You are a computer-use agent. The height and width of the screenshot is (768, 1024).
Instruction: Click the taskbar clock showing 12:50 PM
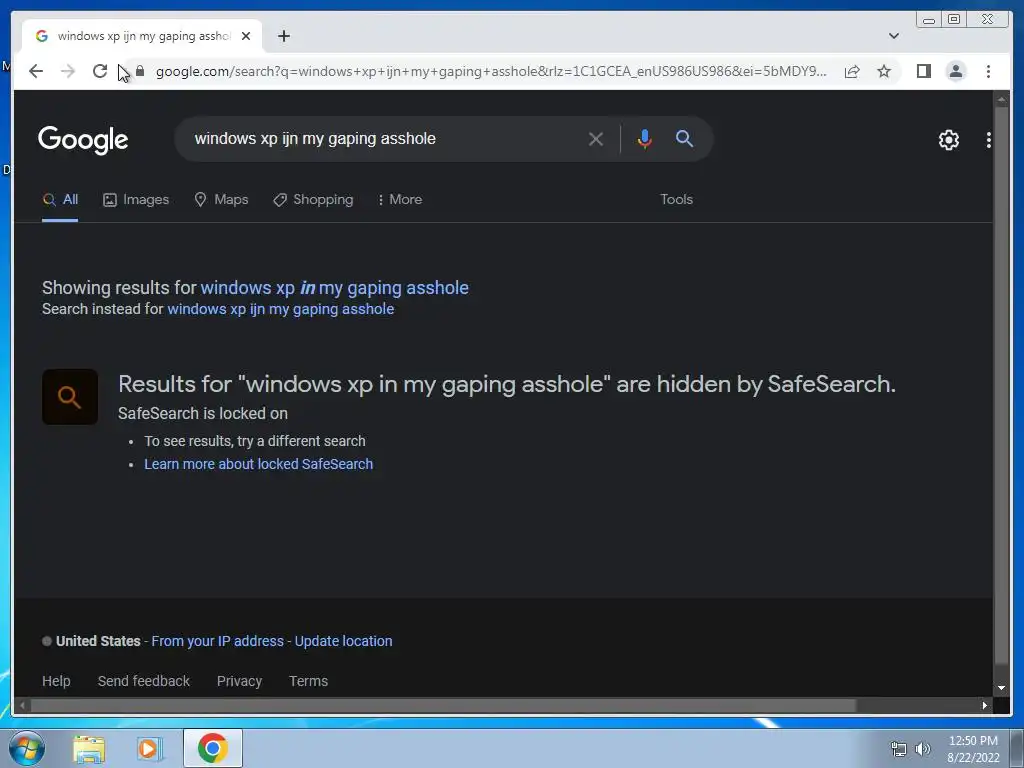[x=973, y=749]
